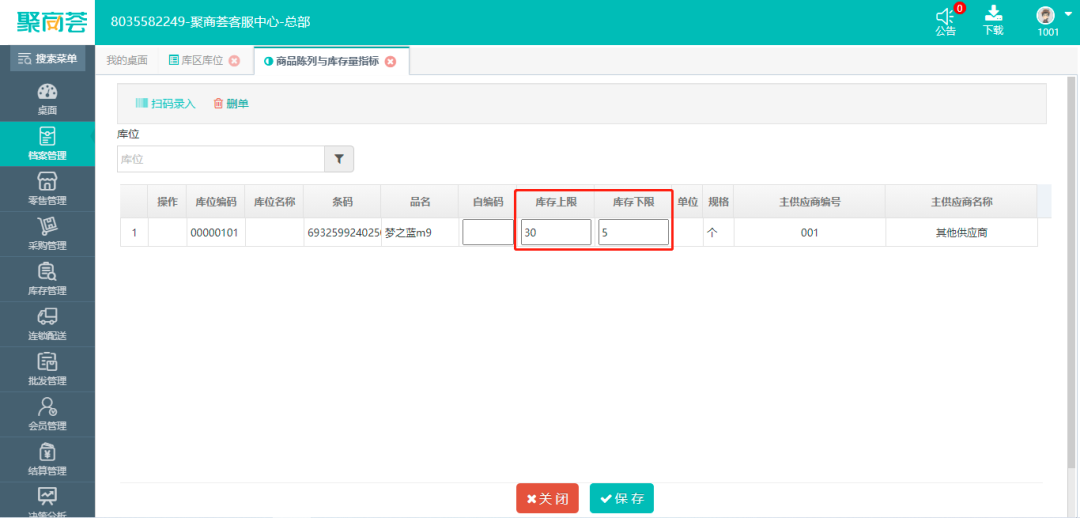The height and width of the screenshot is (518, 1080).
Task: Click 扫码录入 scan entry toolbar button
Action: coord(165,104)
